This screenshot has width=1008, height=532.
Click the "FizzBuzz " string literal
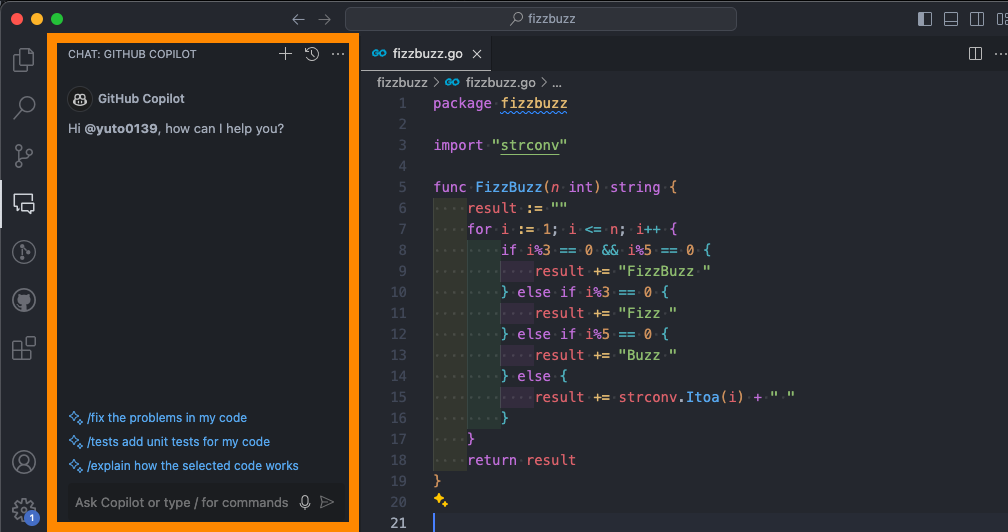pyautogui.click(x=665, y=271)
